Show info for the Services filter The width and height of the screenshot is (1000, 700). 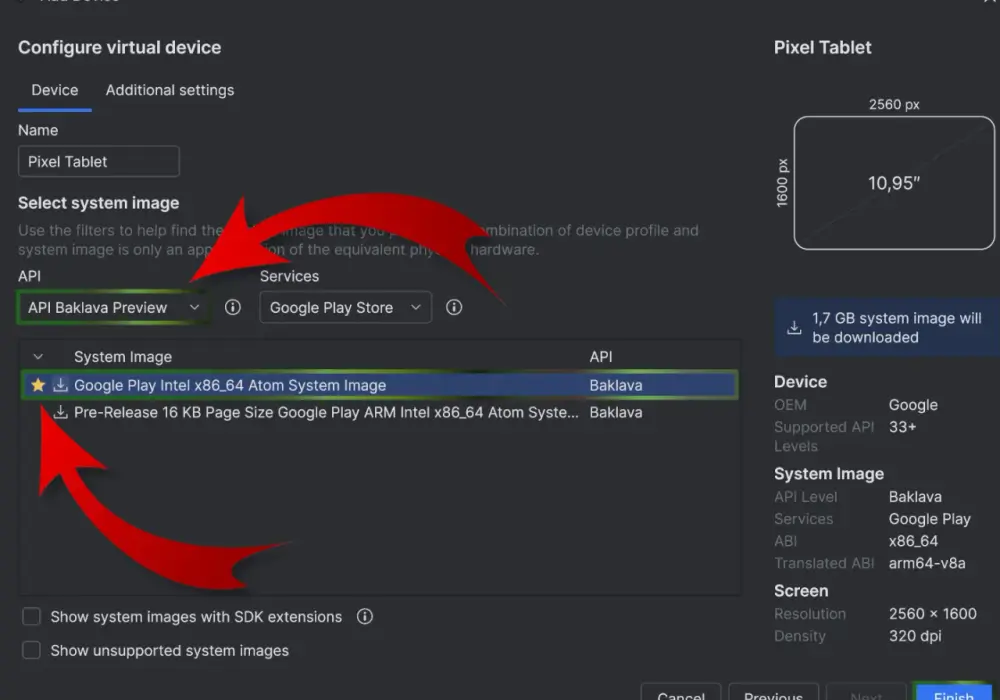pos(453,307)
